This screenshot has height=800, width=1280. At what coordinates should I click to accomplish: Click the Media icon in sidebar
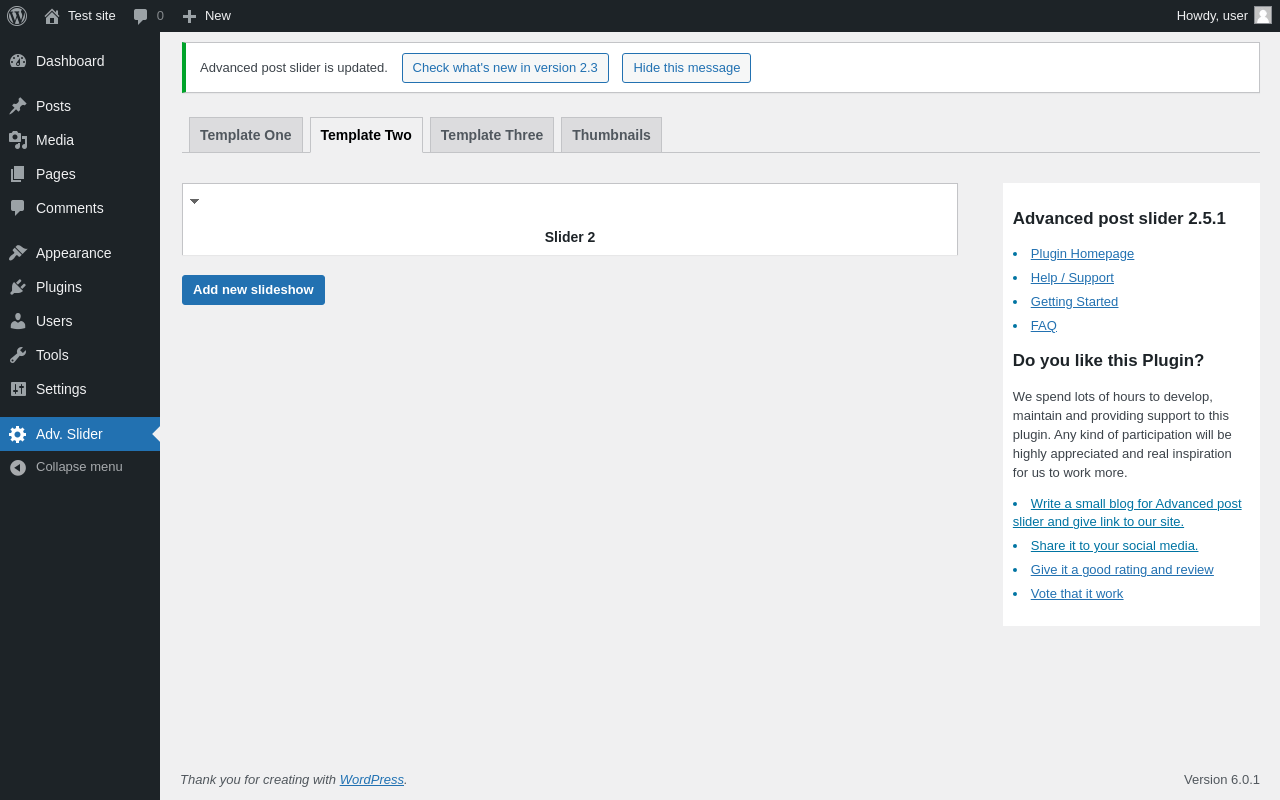coord(18,140)
